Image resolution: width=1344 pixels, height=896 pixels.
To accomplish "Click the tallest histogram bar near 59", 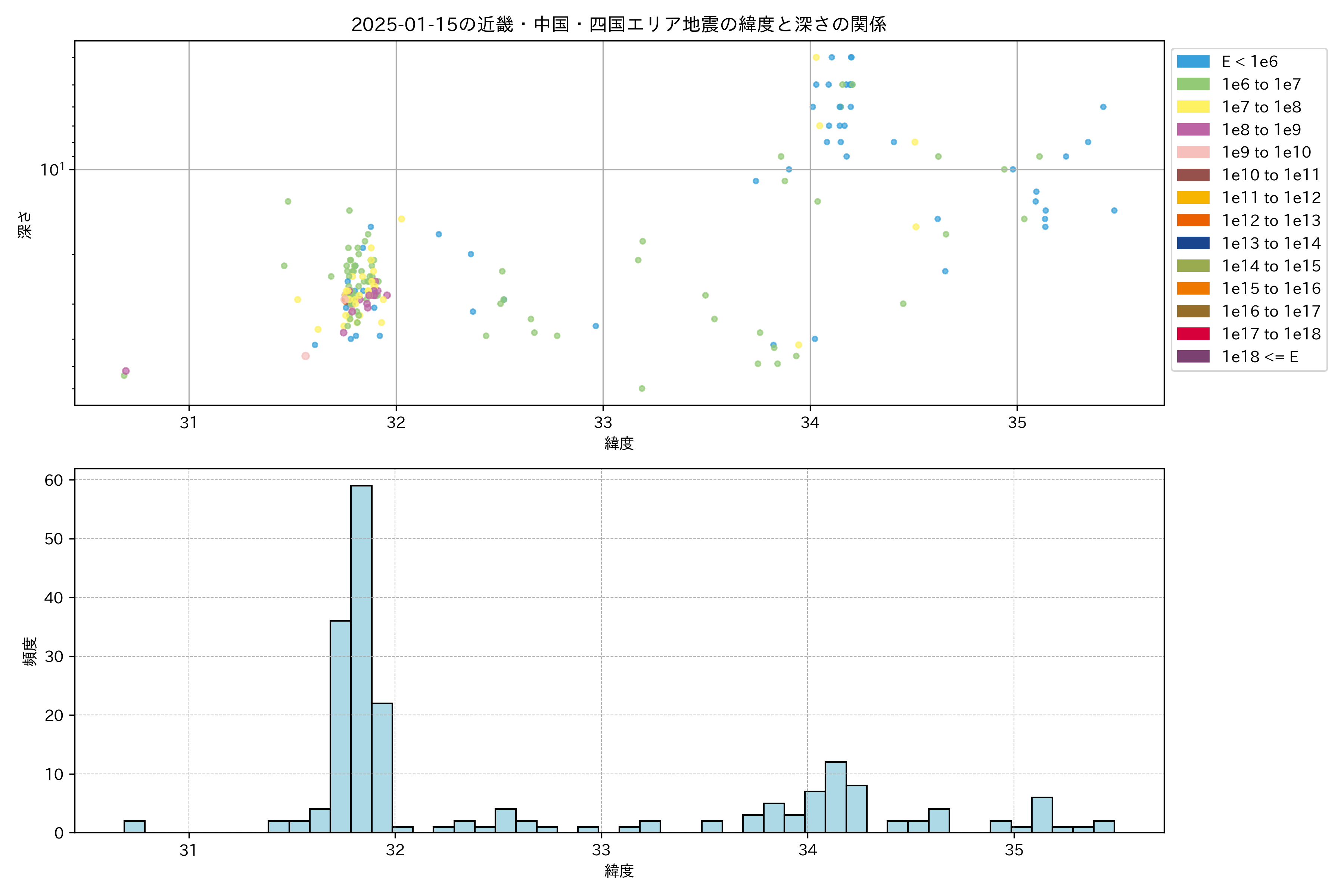I will click(x=361, y=657).
